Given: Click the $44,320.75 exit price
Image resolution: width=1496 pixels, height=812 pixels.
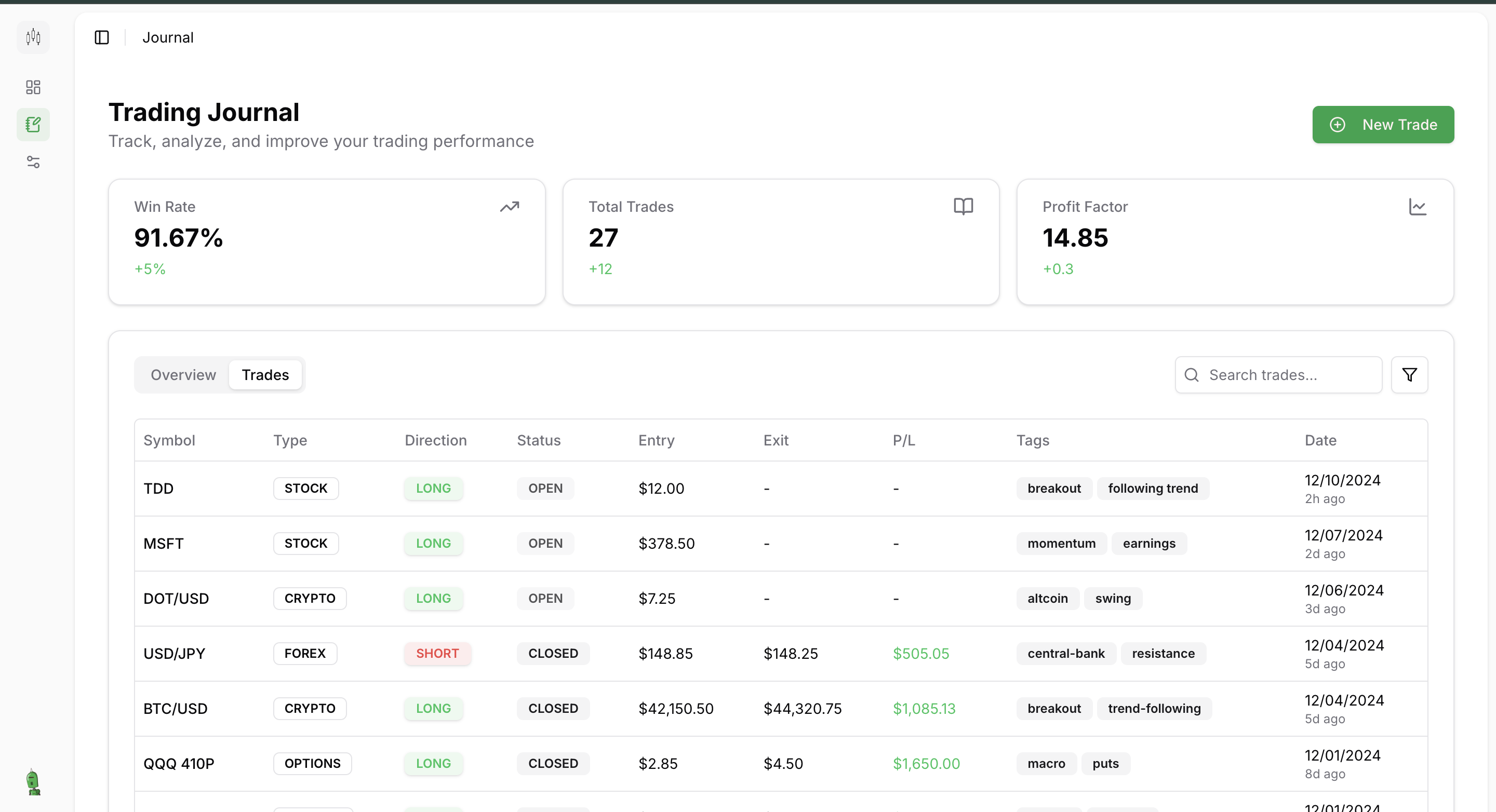Looking at the screenshot, I should click(803, 709).
